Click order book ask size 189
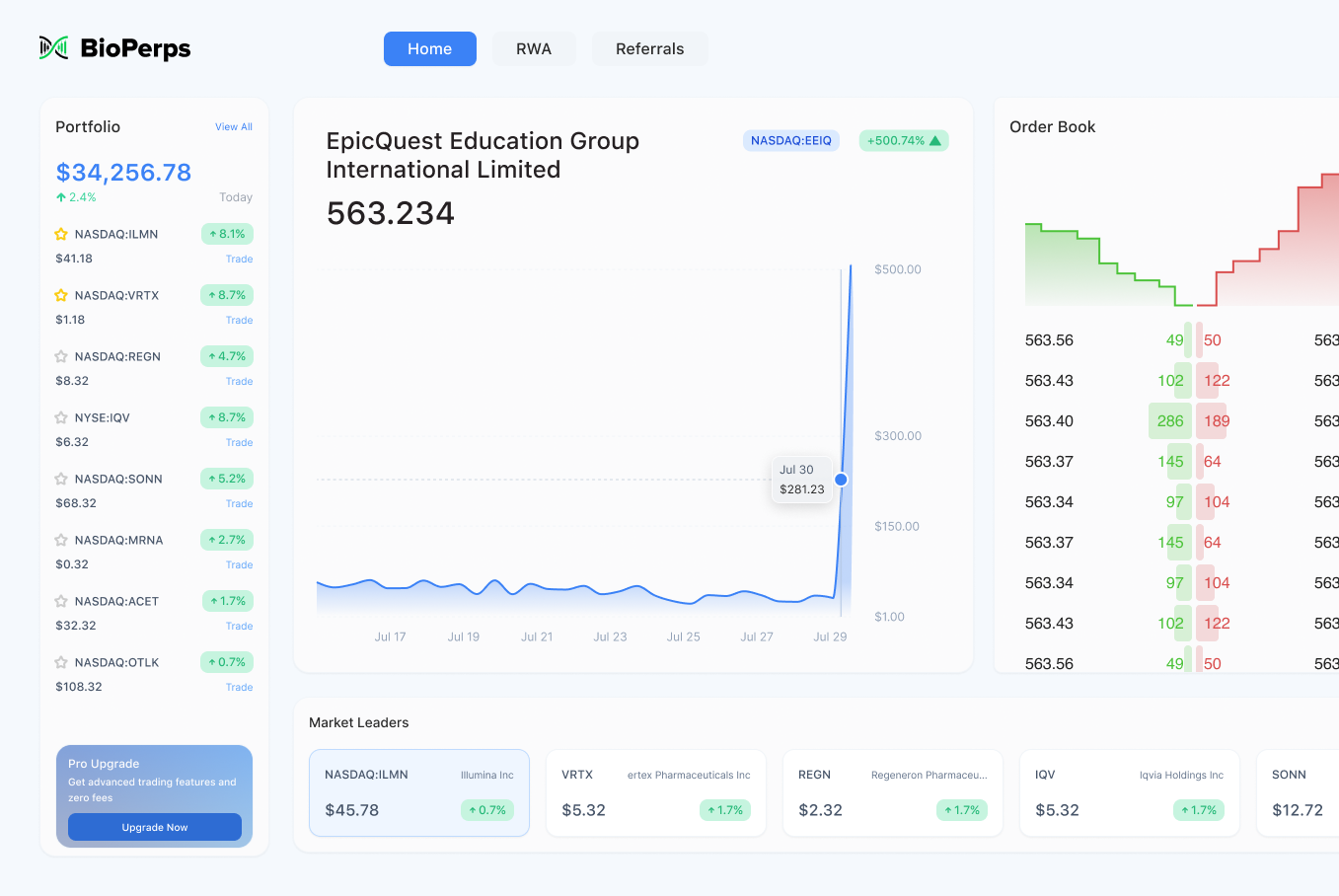 [1213, 421]
